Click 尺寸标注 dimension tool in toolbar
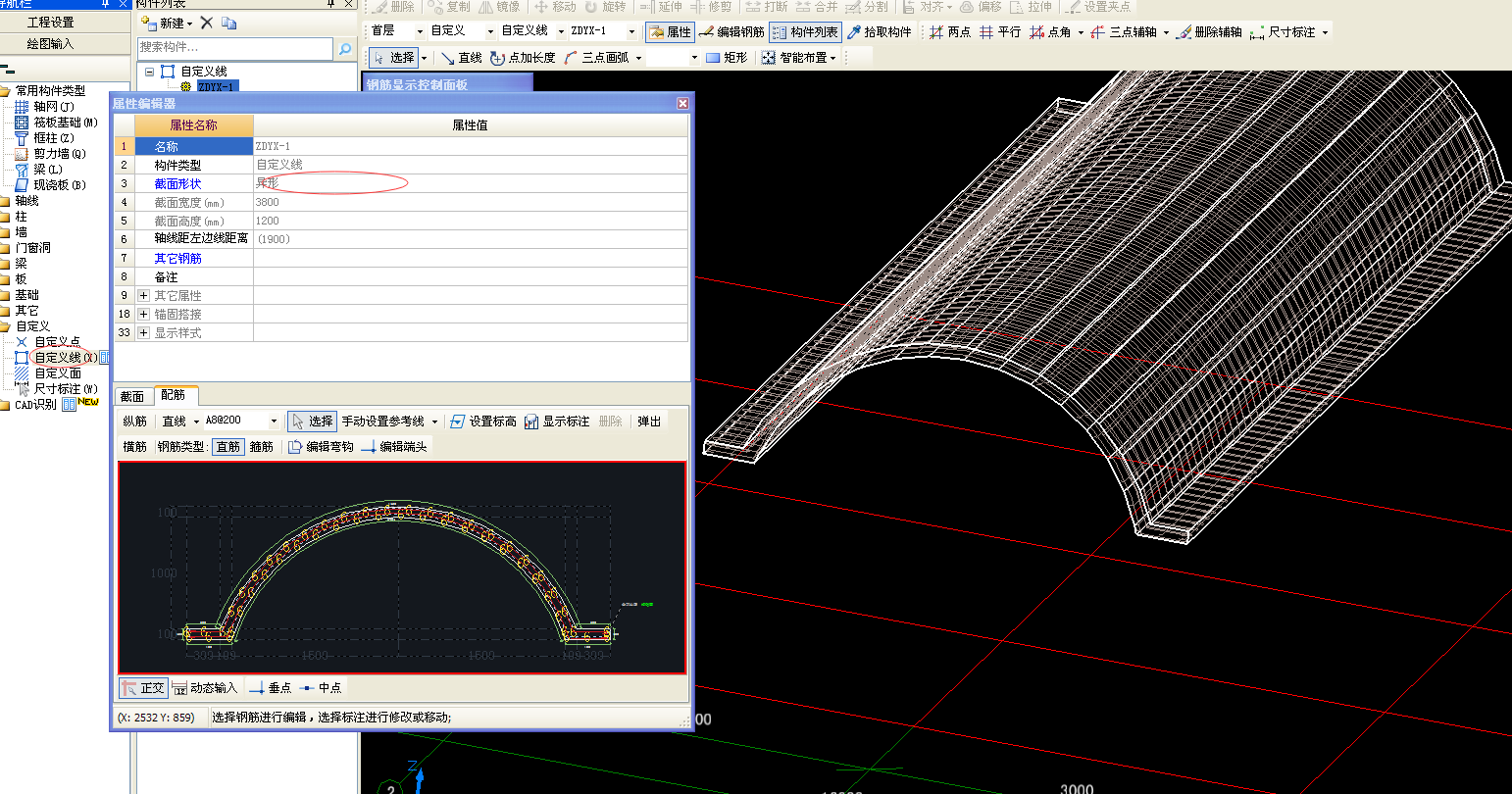 coord(1283,32)
